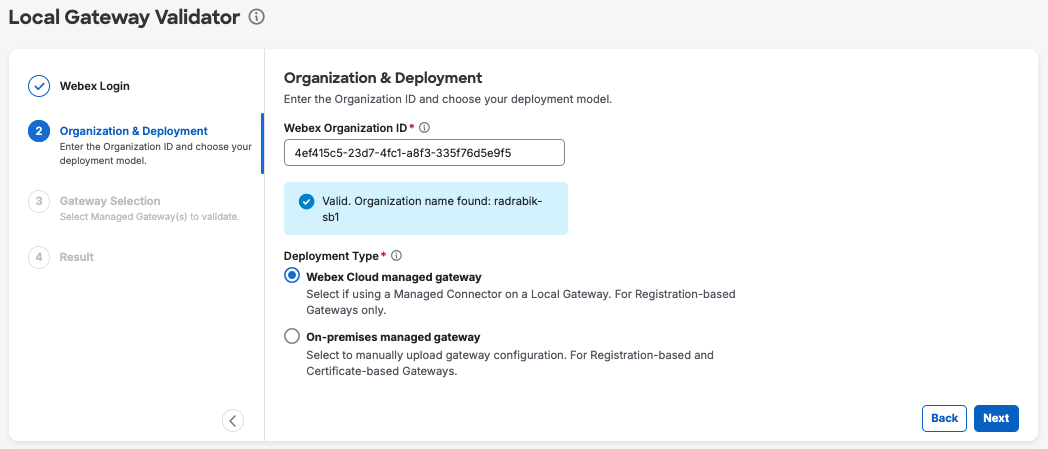Click info icon next to Webex Organization ID
This screenshot has height=449, width=1048.
pyautogui.click(x=424, y=127)
